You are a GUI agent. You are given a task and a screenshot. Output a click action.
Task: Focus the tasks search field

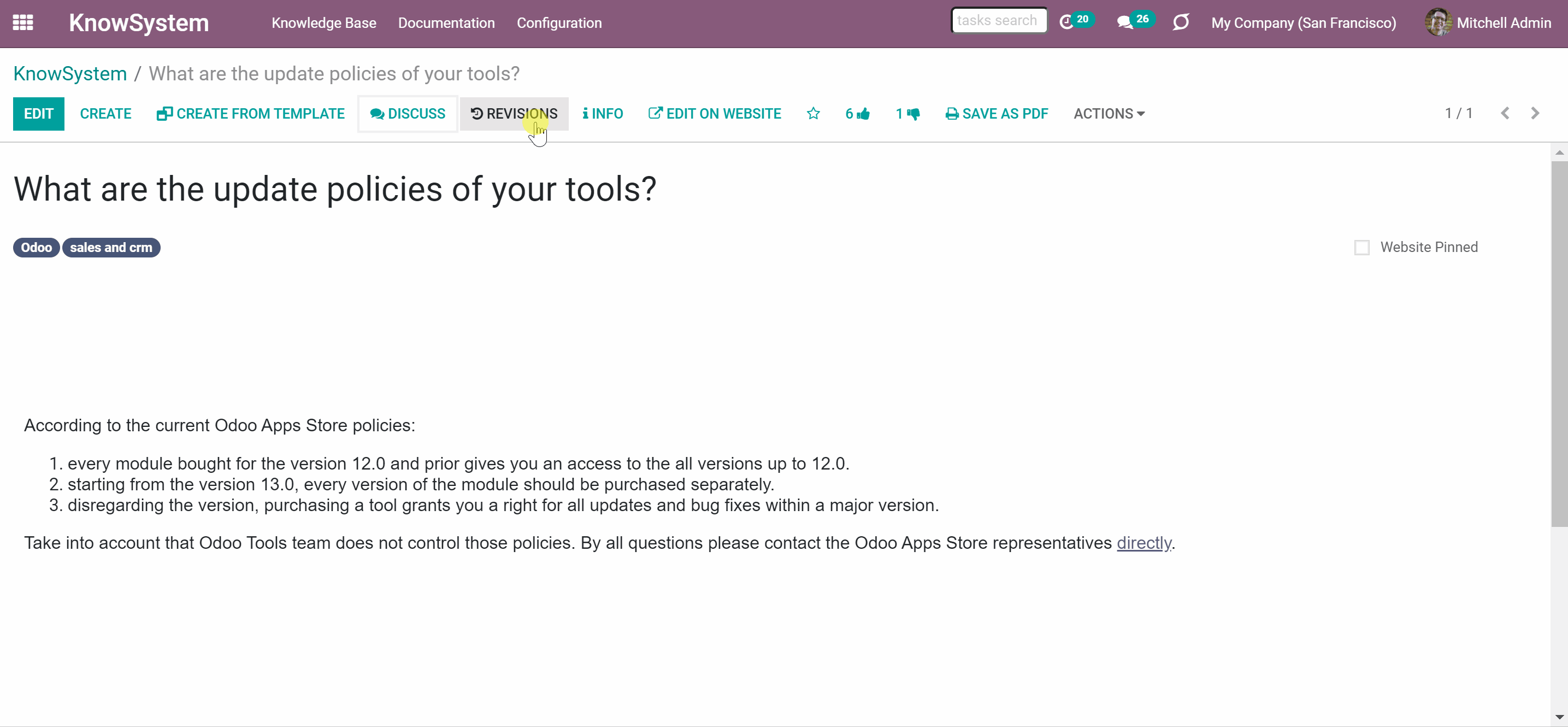tap(999, 21)
